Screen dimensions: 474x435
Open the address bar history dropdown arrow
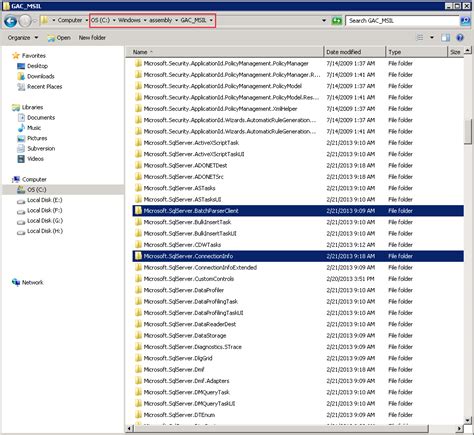coord(324,21)
